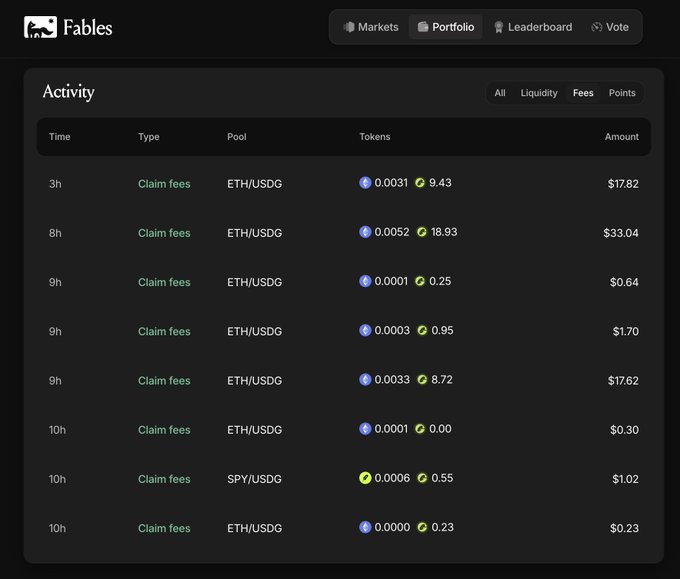This screenshot has height=579, width=680.
Task: Open the Portfolio tab
Action: (446, 27)
